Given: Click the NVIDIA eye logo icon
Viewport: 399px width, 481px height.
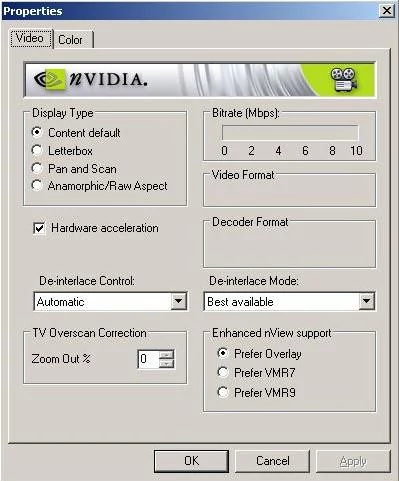Looking at the screenshot, I should 50,79.
